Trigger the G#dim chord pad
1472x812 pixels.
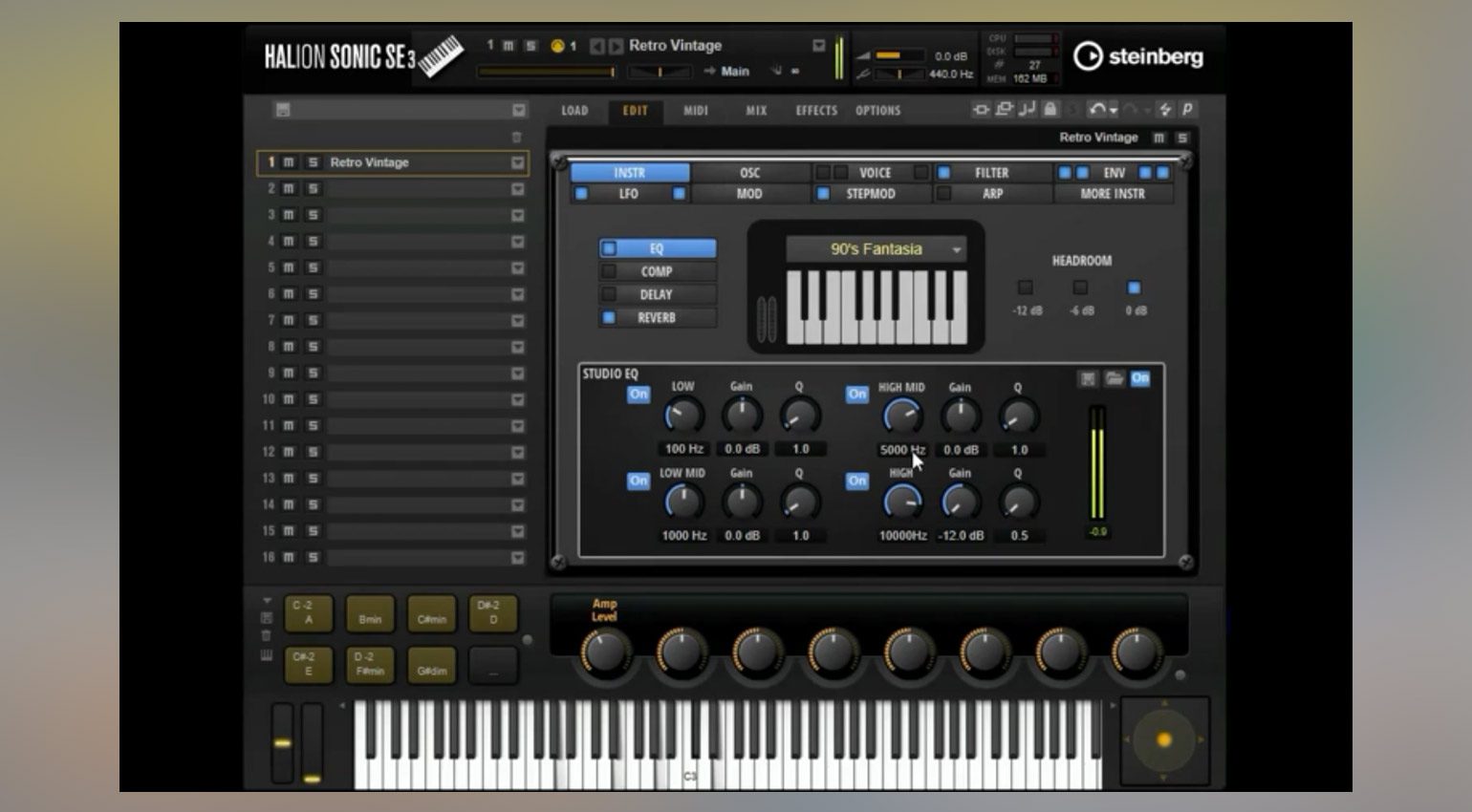click(x=432, y=665)
